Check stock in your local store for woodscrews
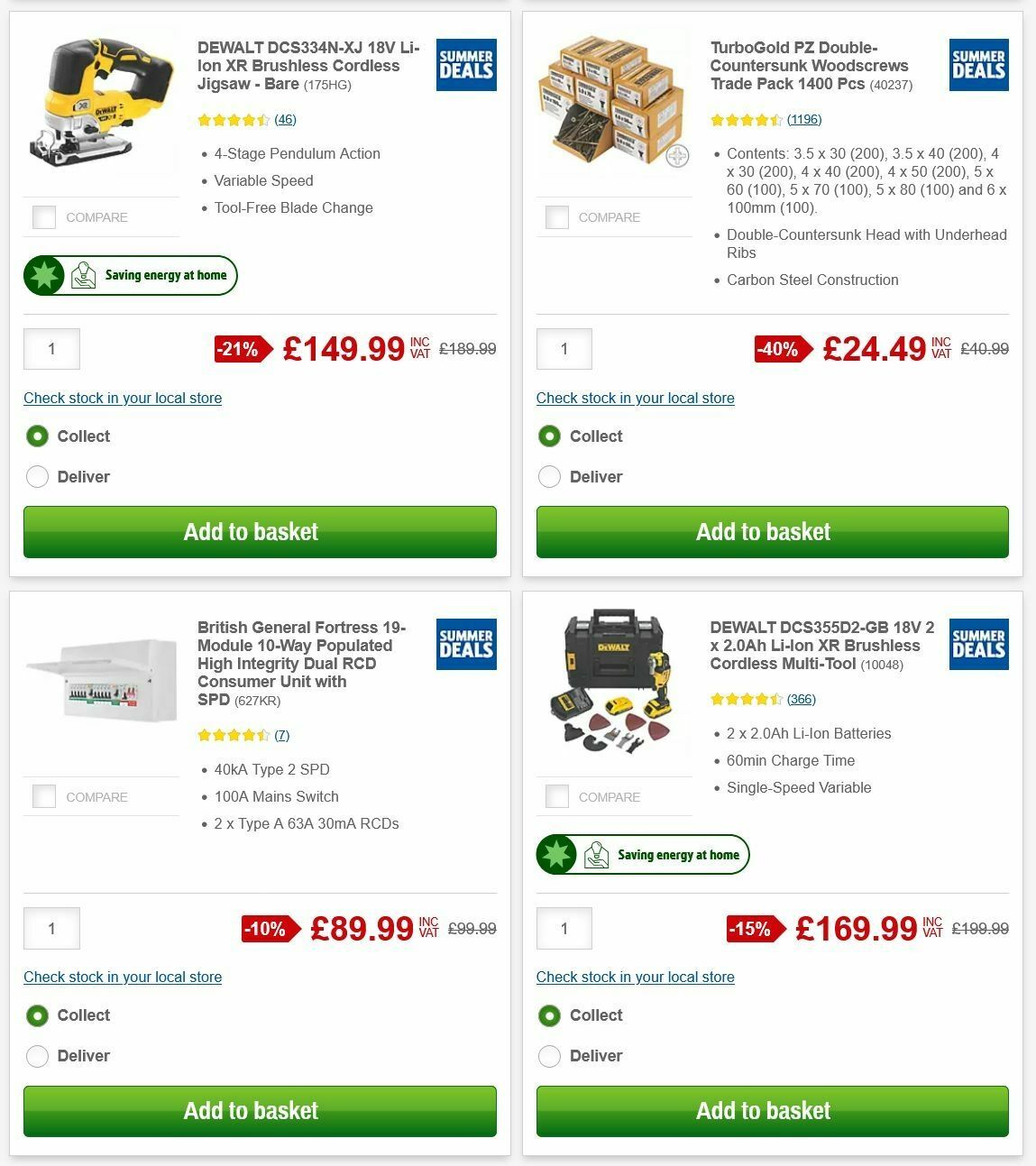This screenshot has width=1036, height=1166. [635, 398]
